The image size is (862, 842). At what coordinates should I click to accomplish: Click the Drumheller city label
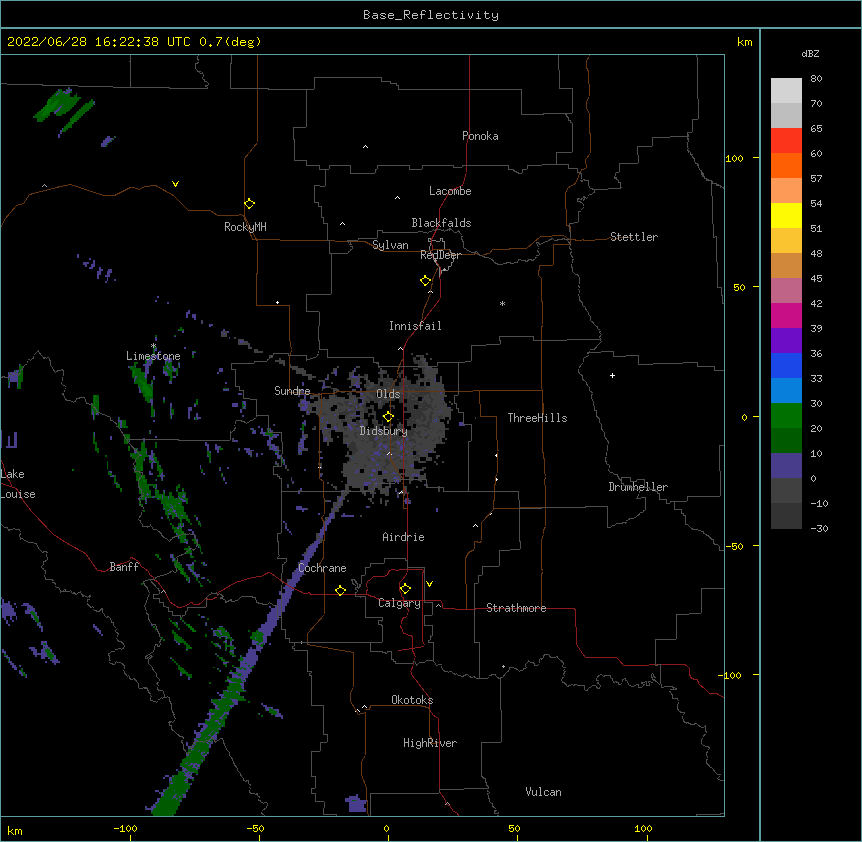click(638, 487)
